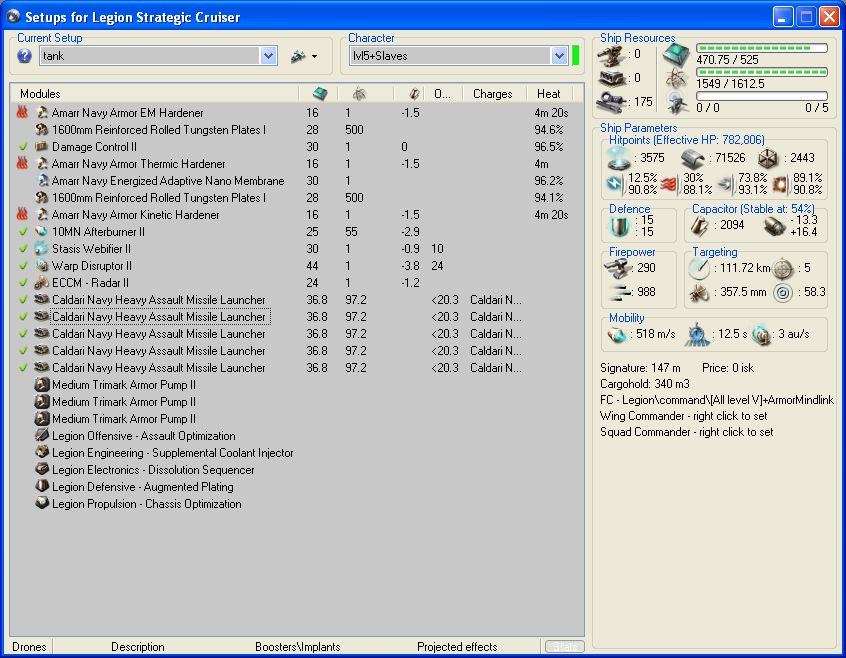Screen dimensions: 846x658
Task: Click the targeting range icon
Action: pyautogui.click(x=700, y=269)
